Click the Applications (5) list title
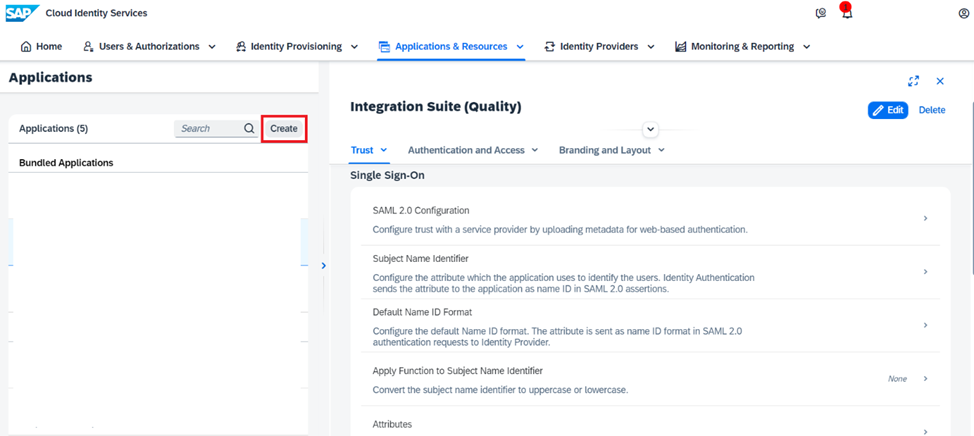 [x=54, y=129]
